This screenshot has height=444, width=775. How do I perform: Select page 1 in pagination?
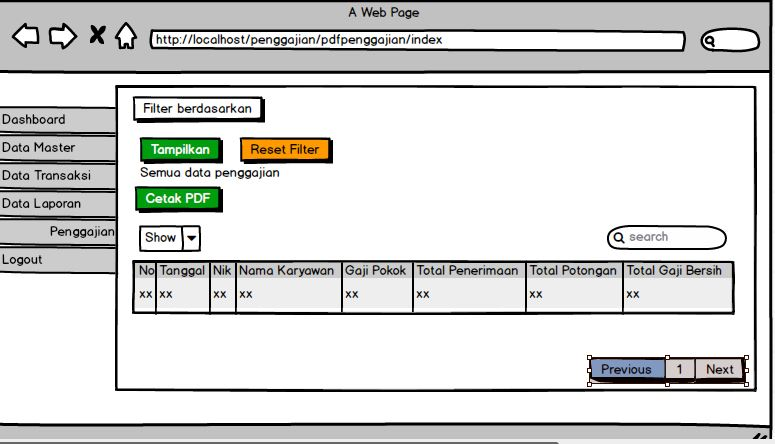[x=680, y=370]
